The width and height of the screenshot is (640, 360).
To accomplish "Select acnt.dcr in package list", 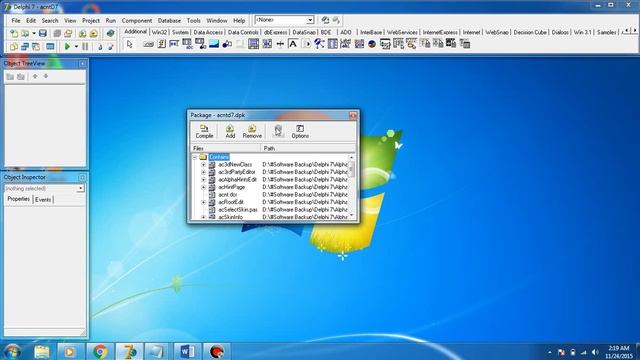I will 228,195.
